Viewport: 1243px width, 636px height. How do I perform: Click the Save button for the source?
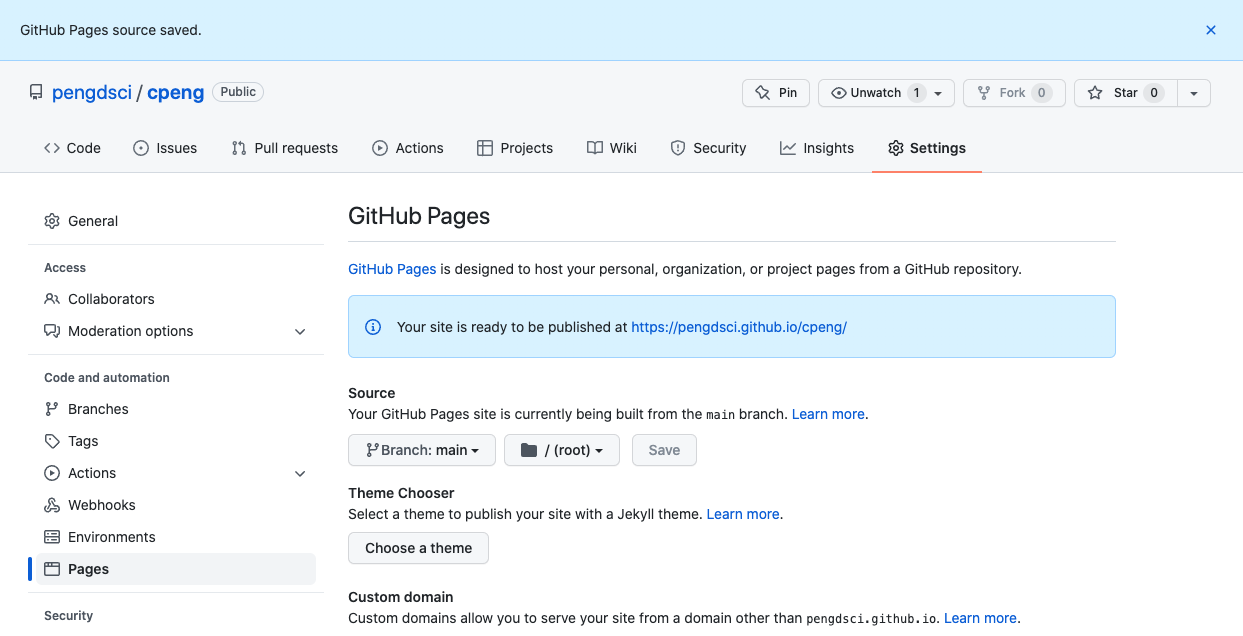coord(664,450)
